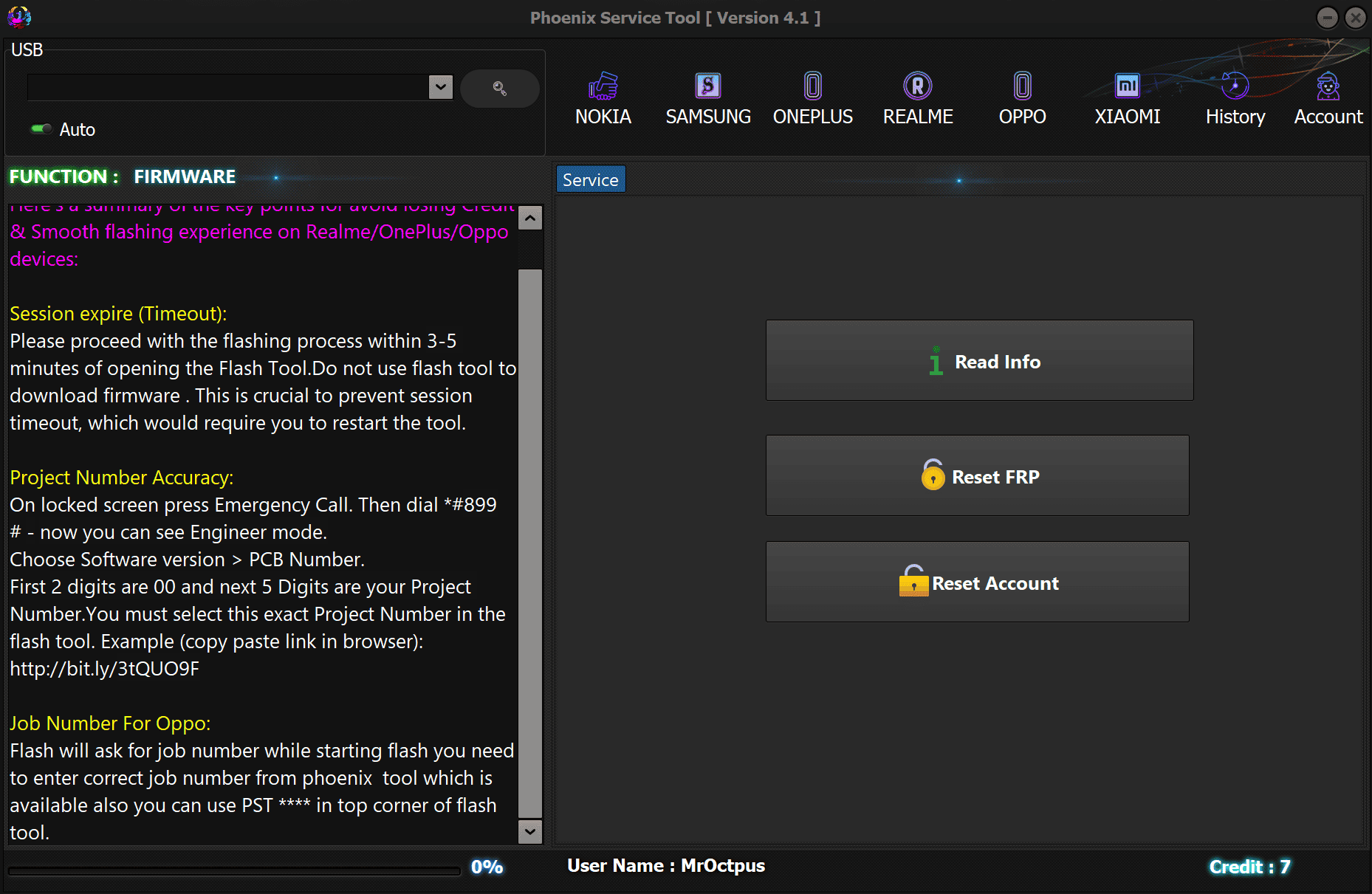Click the Credit : 7 status text
The image size is (1372, 894).
pos(1249,867)
